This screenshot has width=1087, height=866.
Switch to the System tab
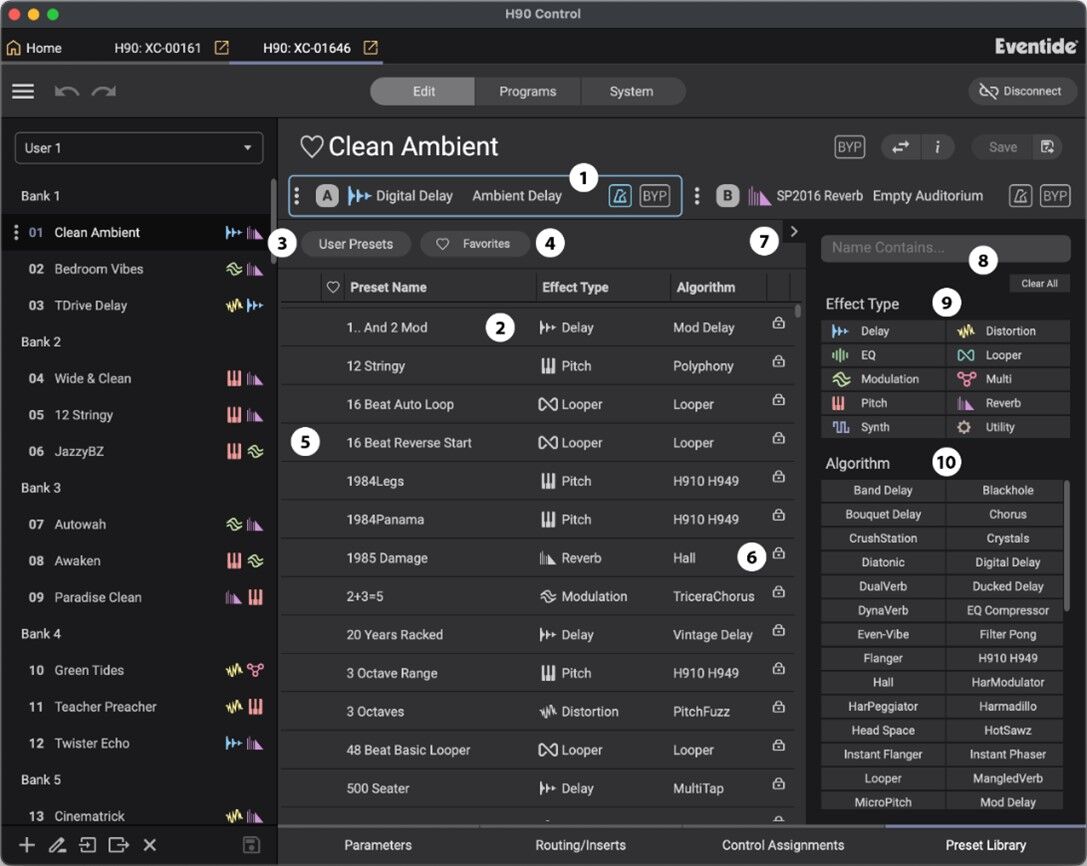[632, 92]
